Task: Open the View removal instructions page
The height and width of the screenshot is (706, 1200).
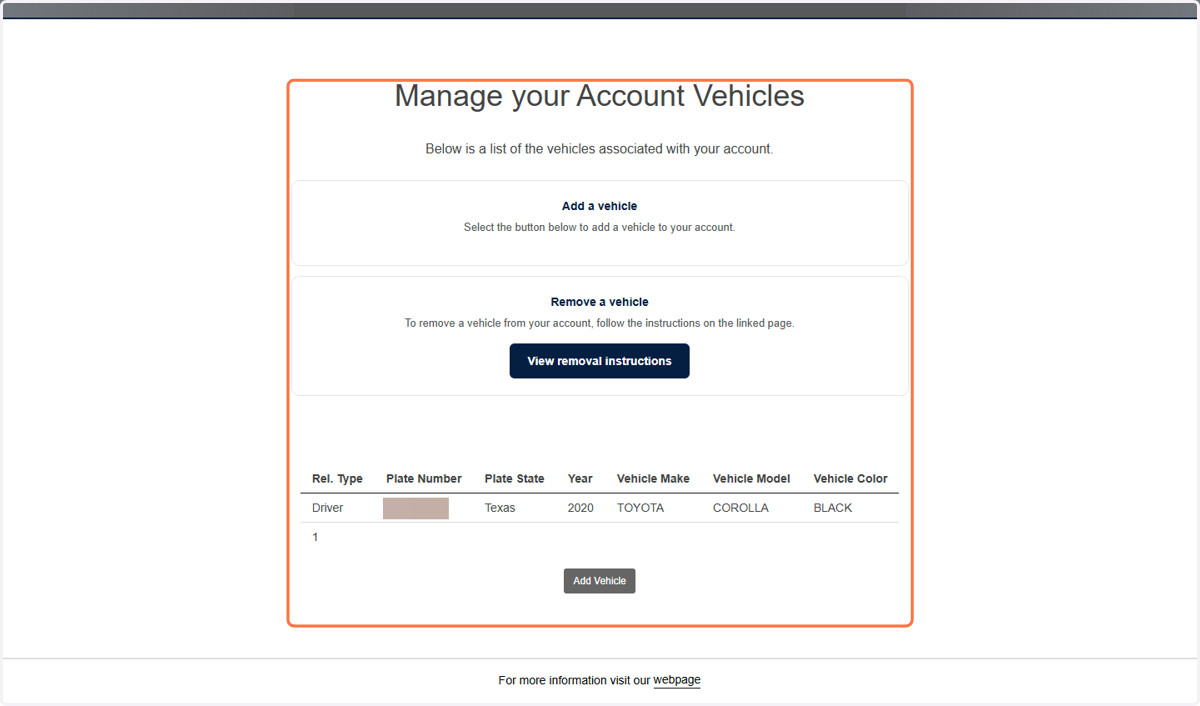Action: pyautogui.click(x=599, y=361)
